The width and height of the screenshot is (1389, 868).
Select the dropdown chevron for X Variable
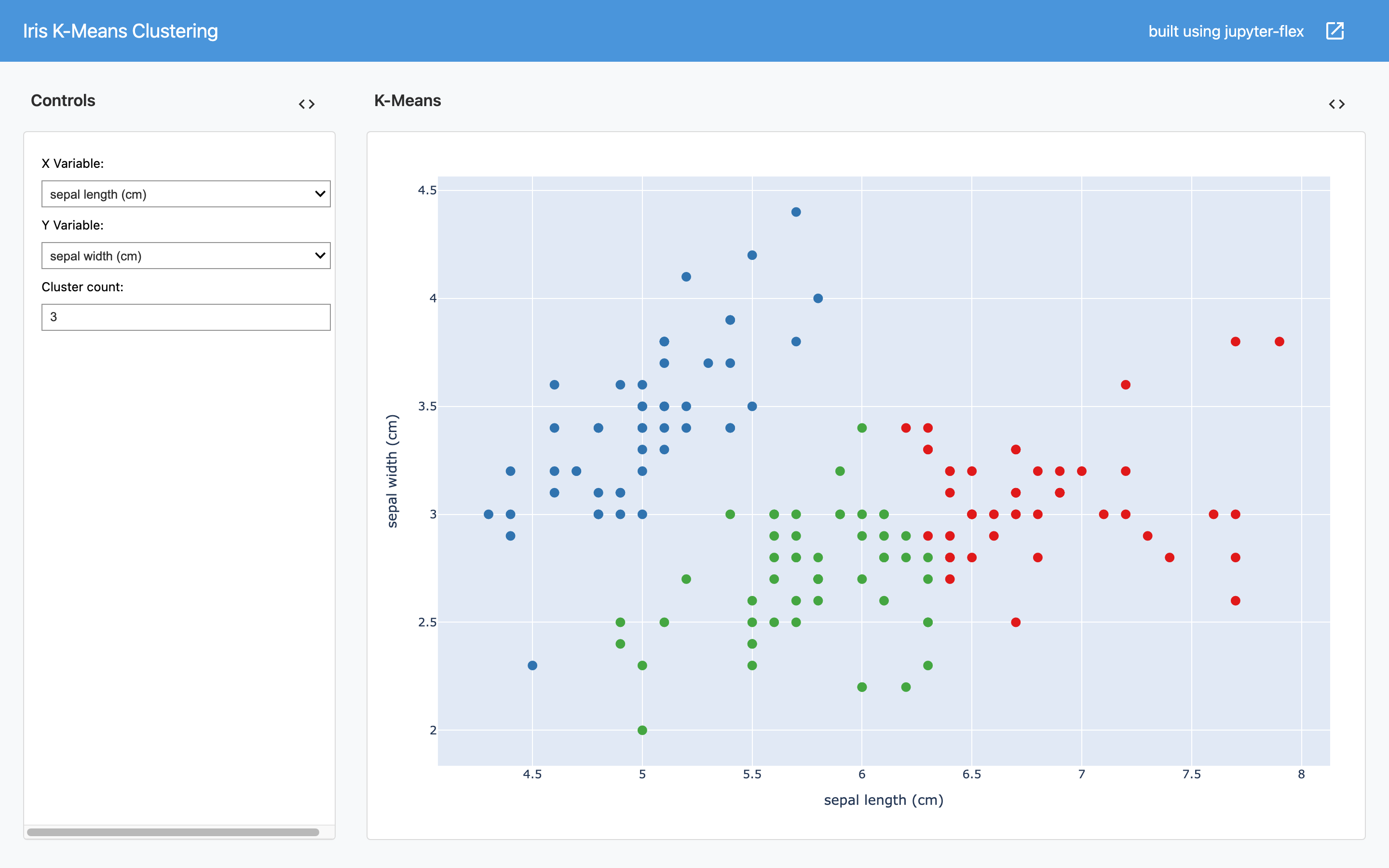(x=320, y=193)
